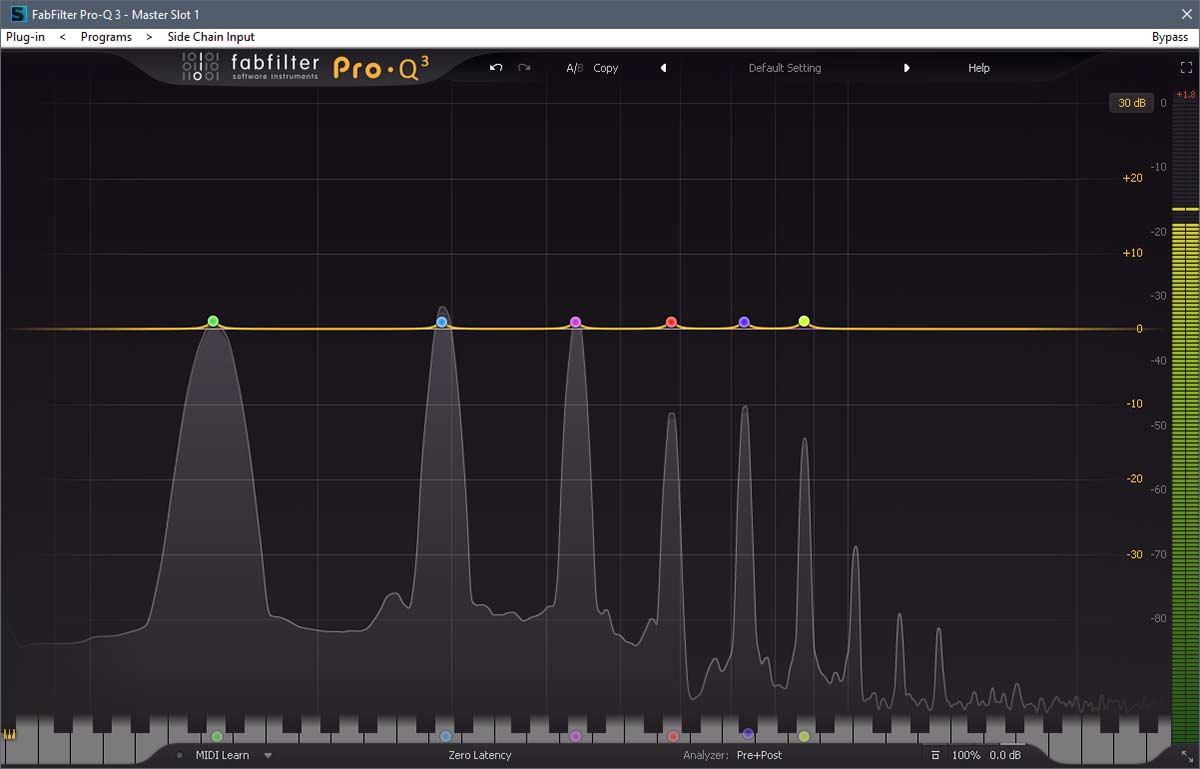The height and width of the screenshot is (769, 1200).
Task: Open the Help menu button
Action: point(979,68)
